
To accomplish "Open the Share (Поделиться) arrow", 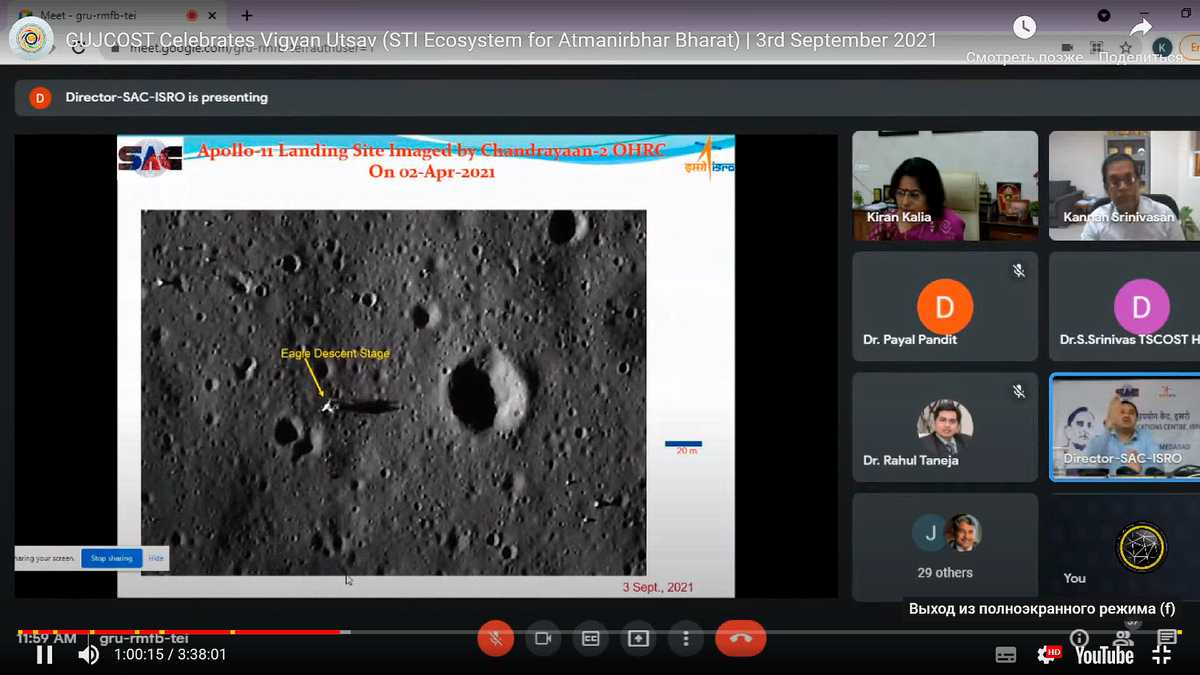I will click(1141, 40).
